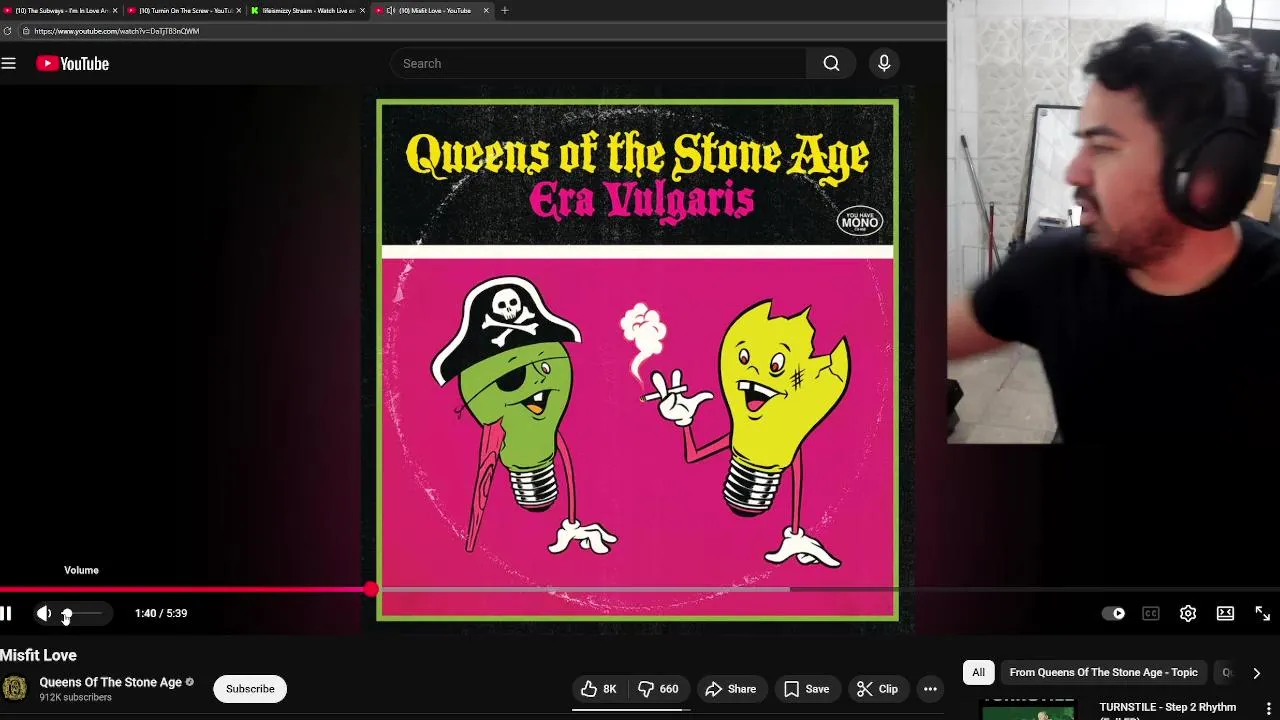Select the All filter chip

[978, 673]
